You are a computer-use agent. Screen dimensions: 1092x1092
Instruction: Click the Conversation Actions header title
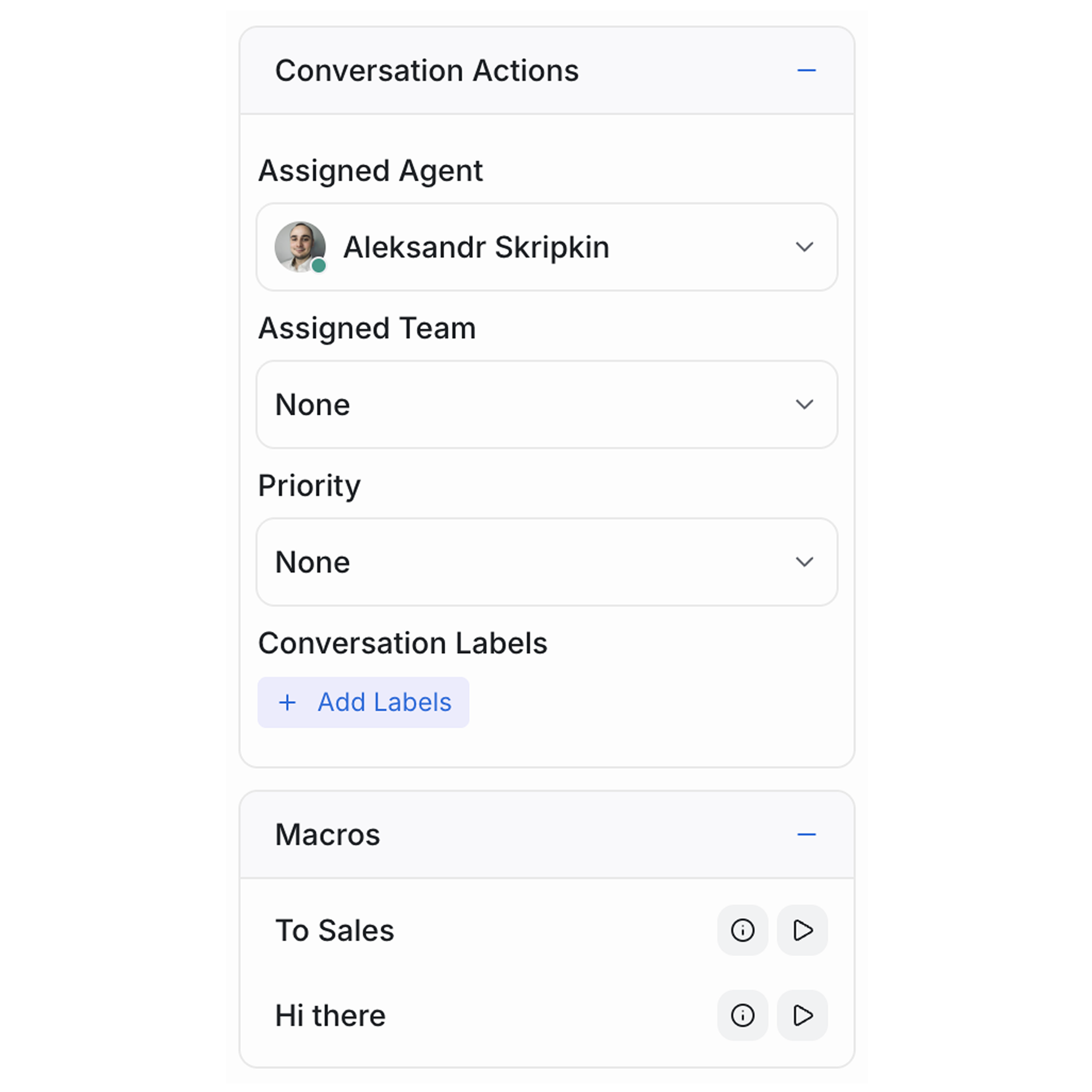click(x=427, y=71)
